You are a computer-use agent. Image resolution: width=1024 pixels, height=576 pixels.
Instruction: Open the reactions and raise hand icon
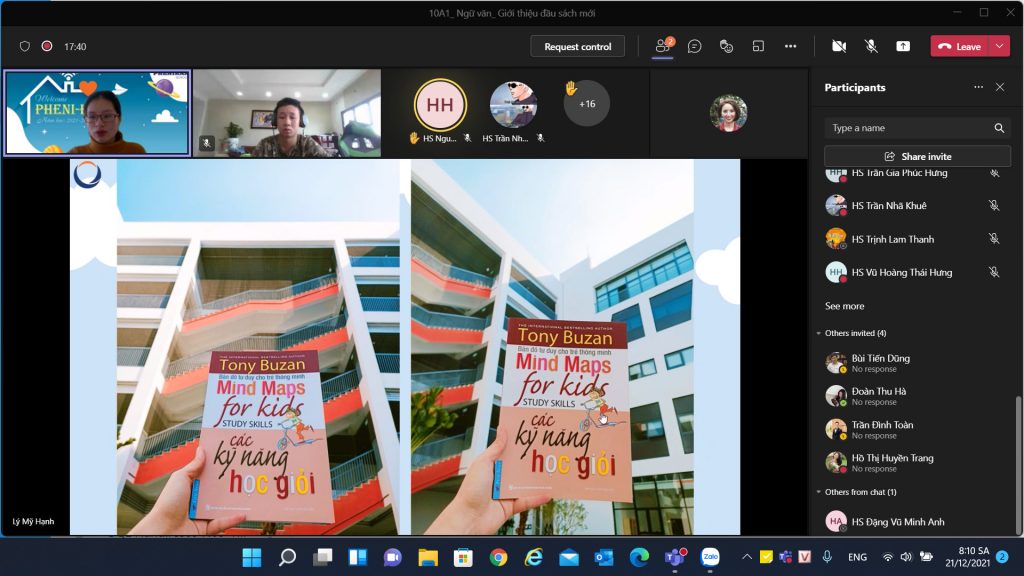tap(726, 46)
